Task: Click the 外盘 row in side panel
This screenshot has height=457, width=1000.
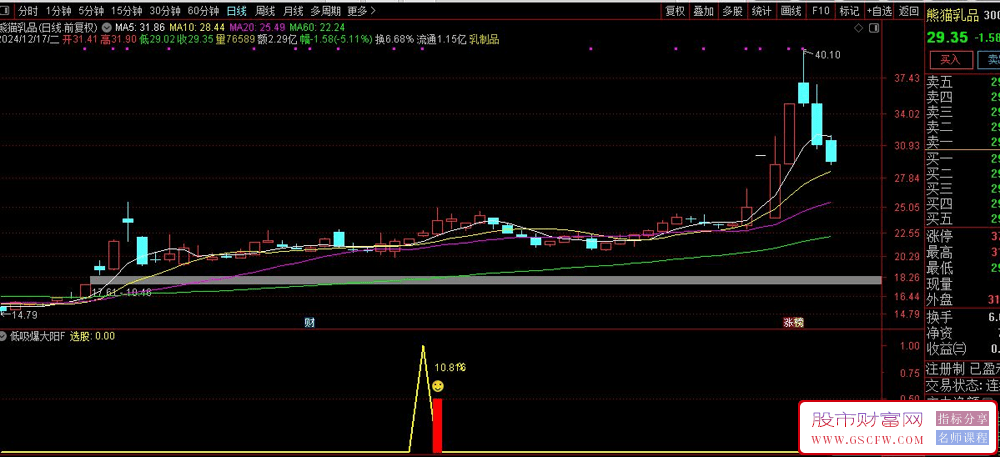Action: coord(963,299)
